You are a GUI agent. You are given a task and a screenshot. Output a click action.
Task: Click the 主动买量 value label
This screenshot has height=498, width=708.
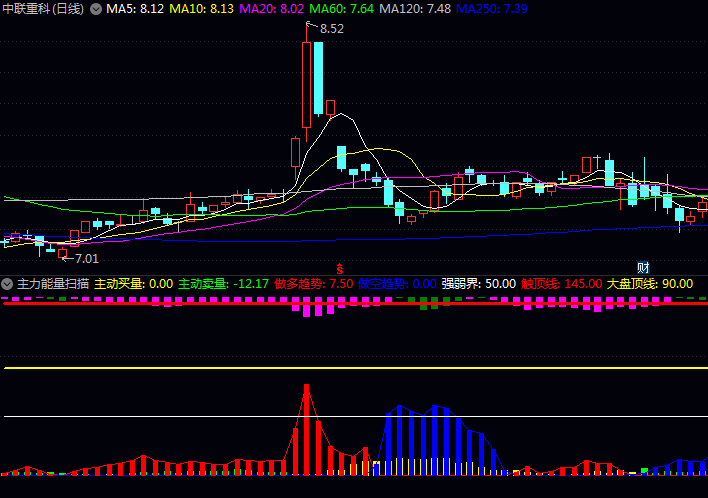(134, 284)
